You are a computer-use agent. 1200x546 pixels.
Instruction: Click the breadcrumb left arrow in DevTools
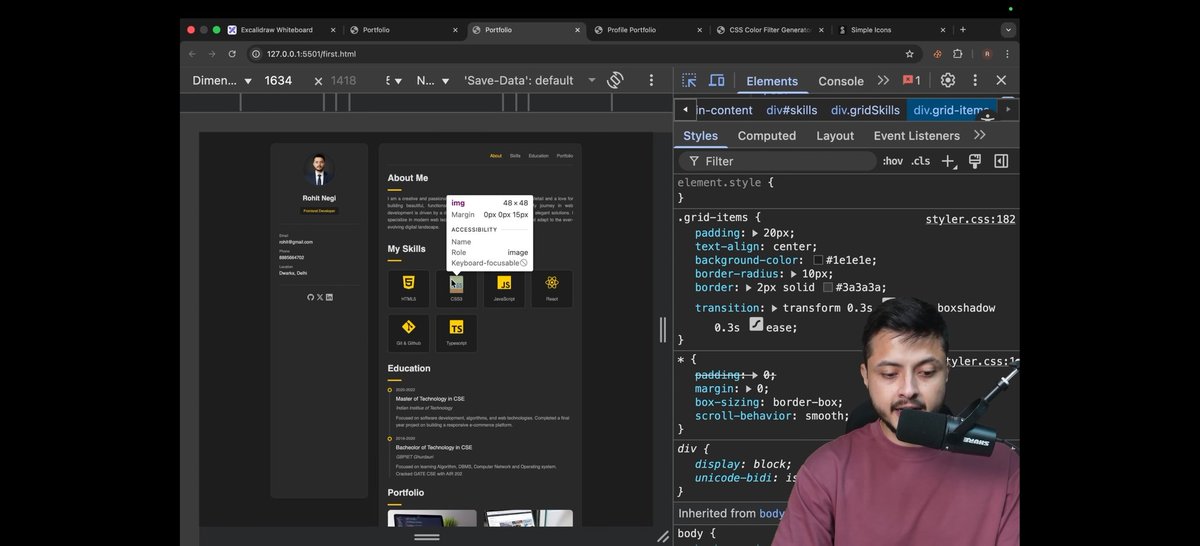click(685, 110)
